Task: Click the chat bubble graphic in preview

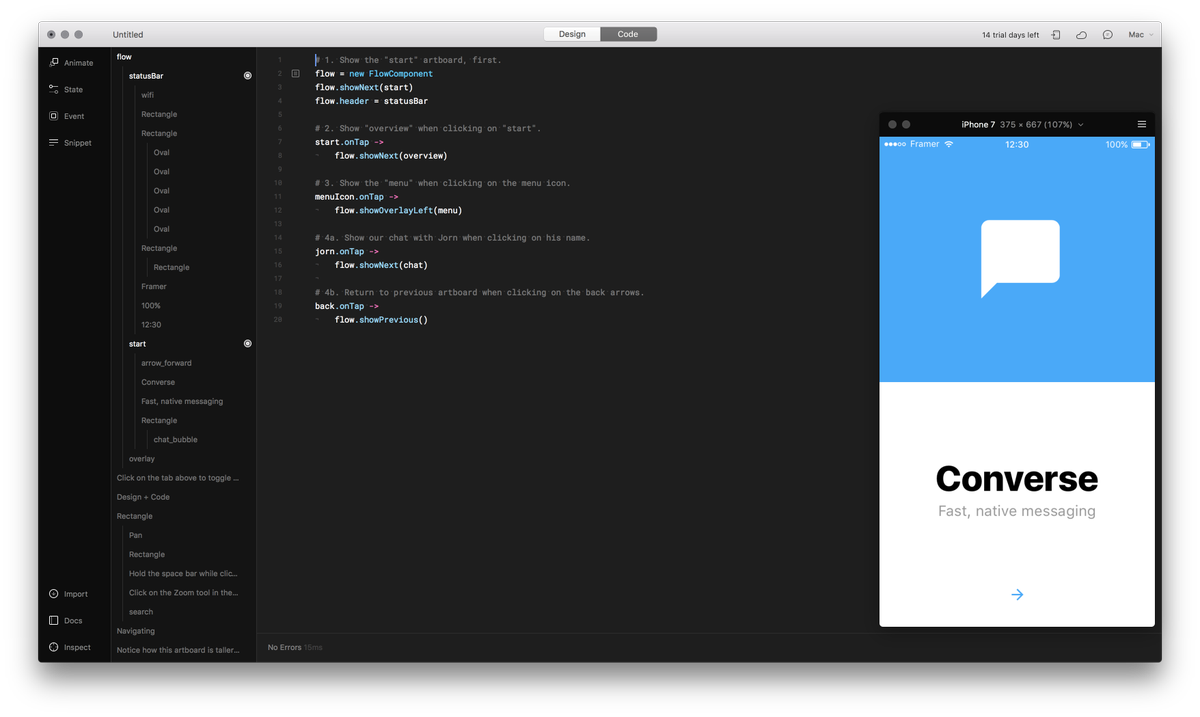Action: pyautogui.click(x=1019, y=258)
